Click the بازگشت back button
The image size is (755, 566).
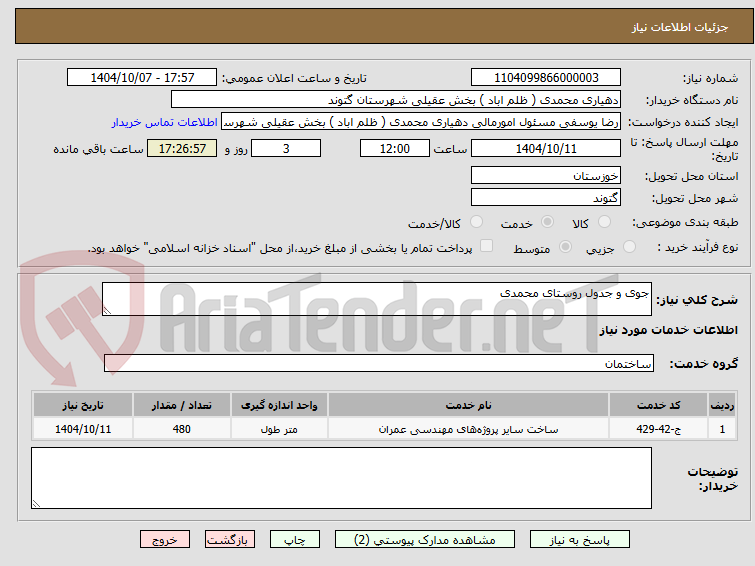(x=230, y=540)
